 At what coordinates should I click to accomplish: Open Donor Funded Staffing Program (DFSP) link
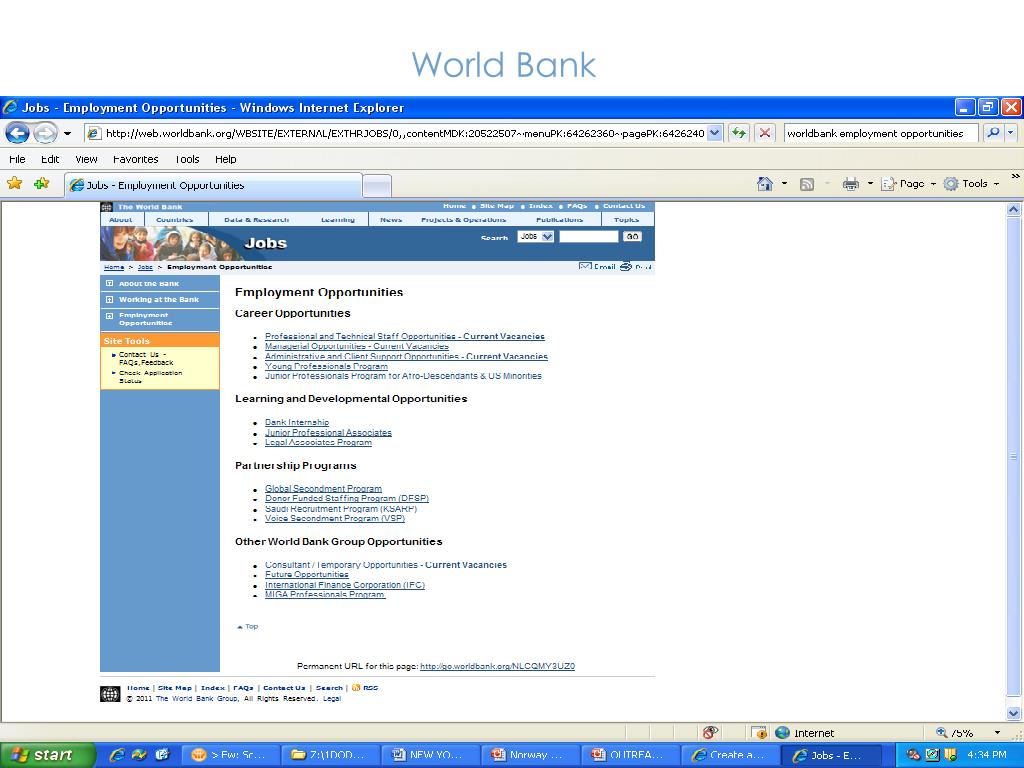(x=347, y=498)
